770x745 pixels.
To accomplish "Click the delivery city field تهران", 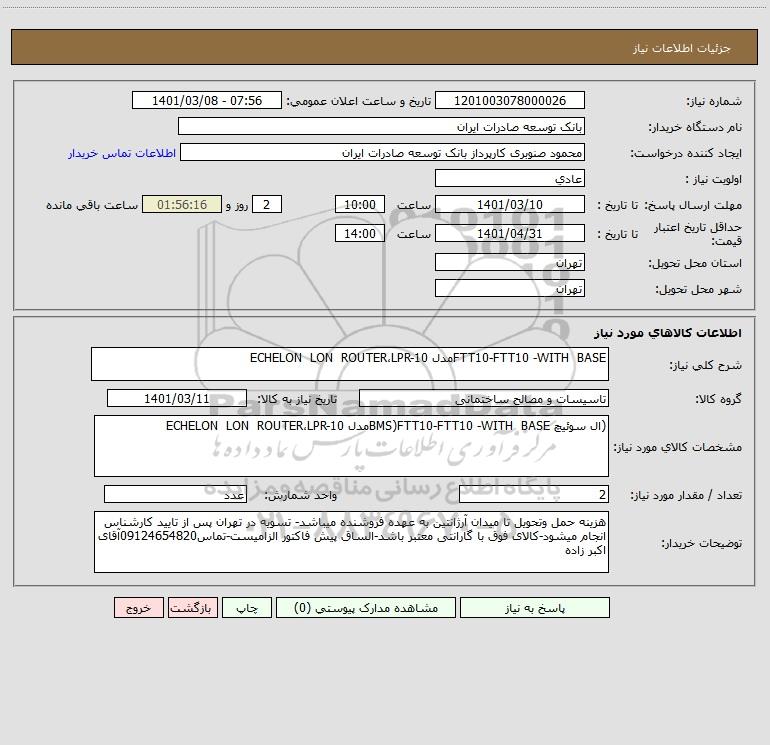I will click(510, 289).
